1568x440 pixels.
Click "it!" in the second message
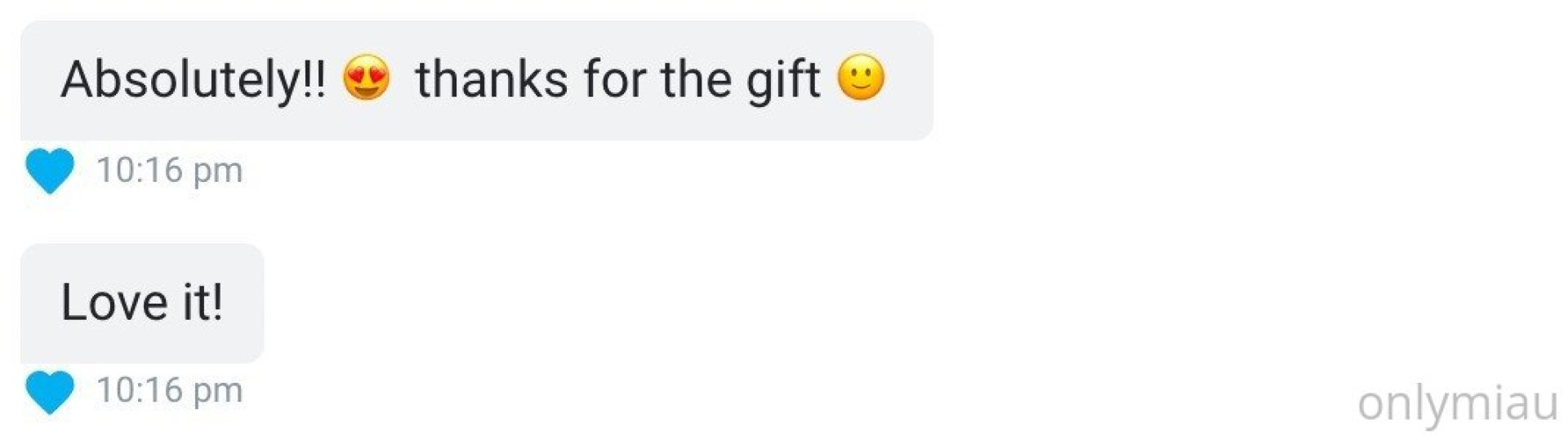point(203,302)
